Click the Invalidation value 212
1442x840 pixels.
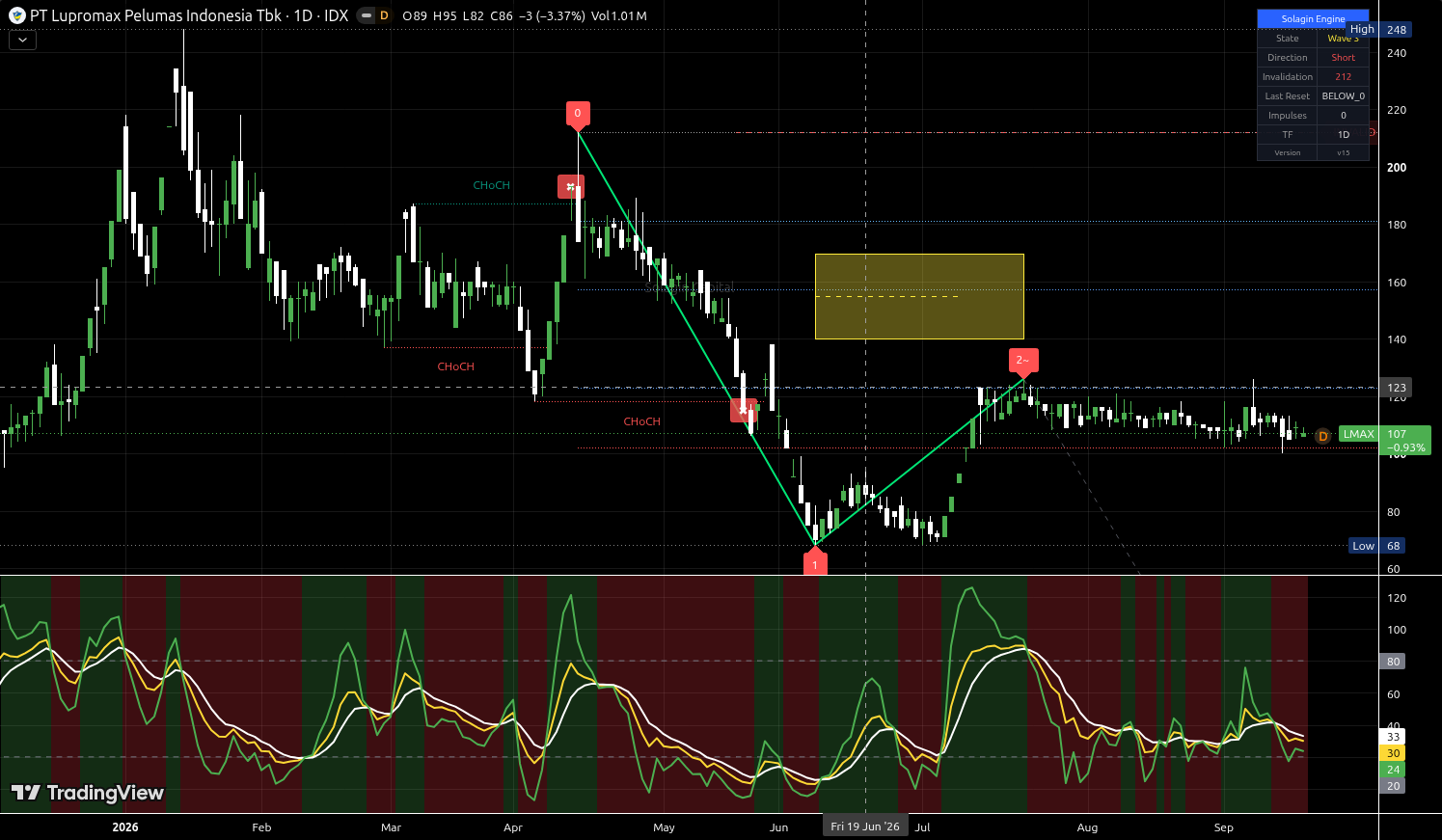click(x=1343, y=77)
